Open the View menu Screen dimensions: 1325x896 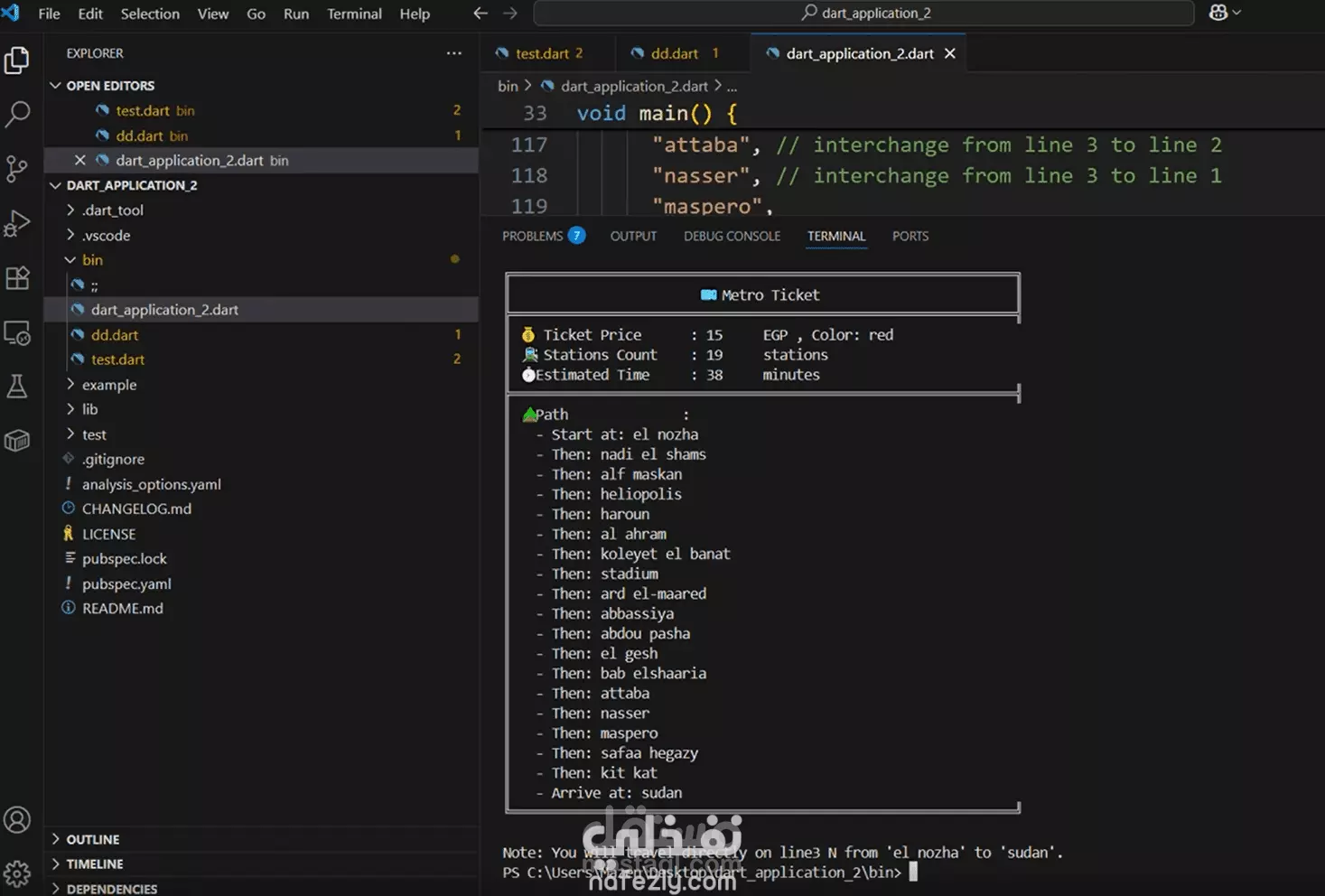click(213, 14)
